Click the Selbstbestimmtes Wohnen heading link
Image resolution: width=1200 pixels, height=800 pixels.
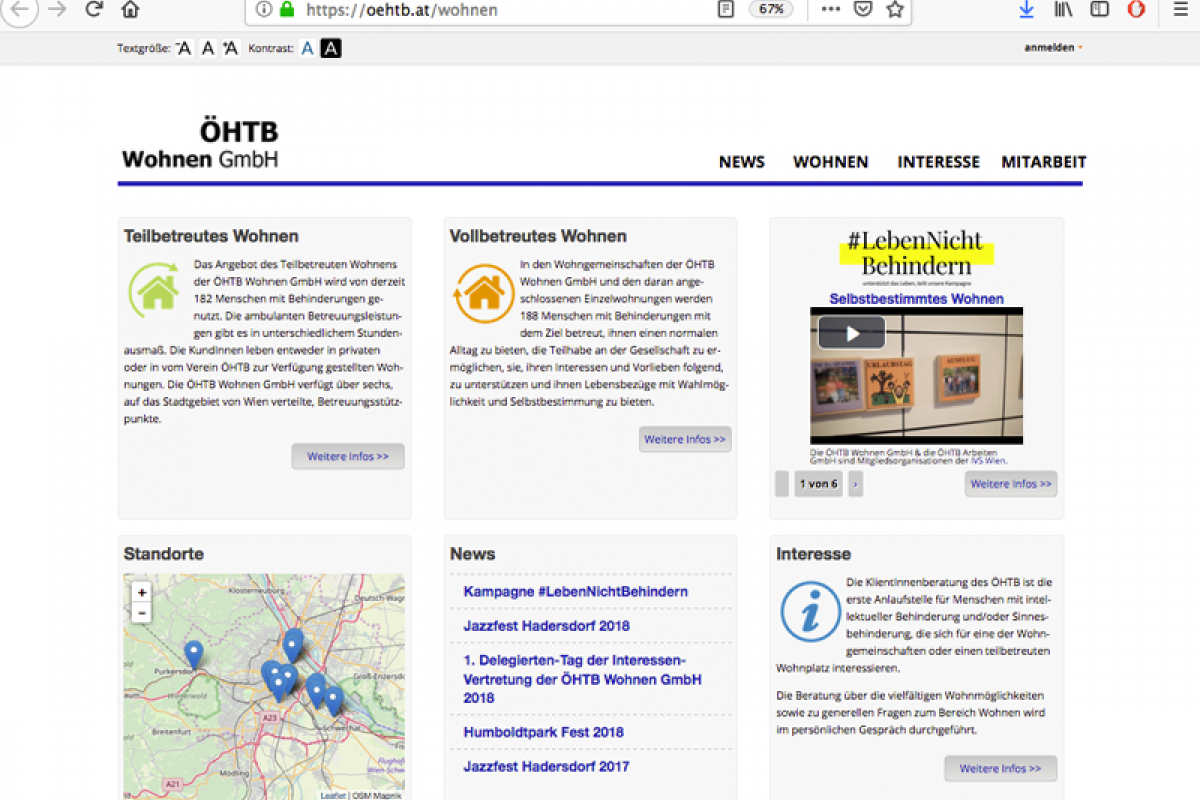(917, 299)
